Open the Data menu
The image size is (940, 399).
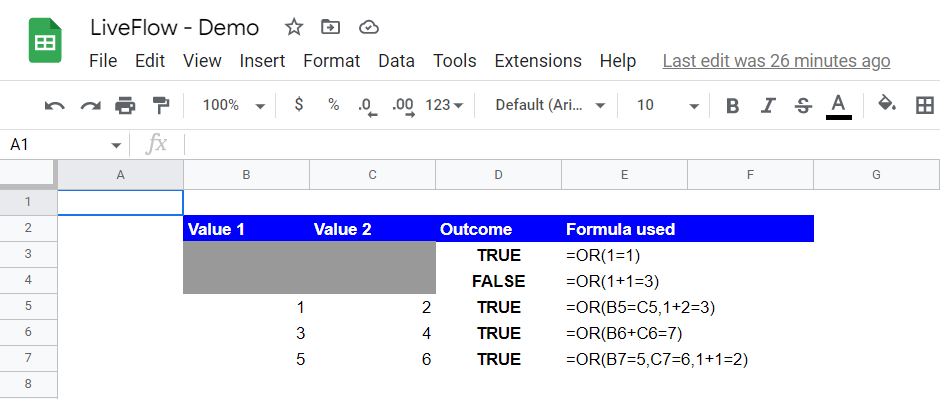(x=396, y=61)
